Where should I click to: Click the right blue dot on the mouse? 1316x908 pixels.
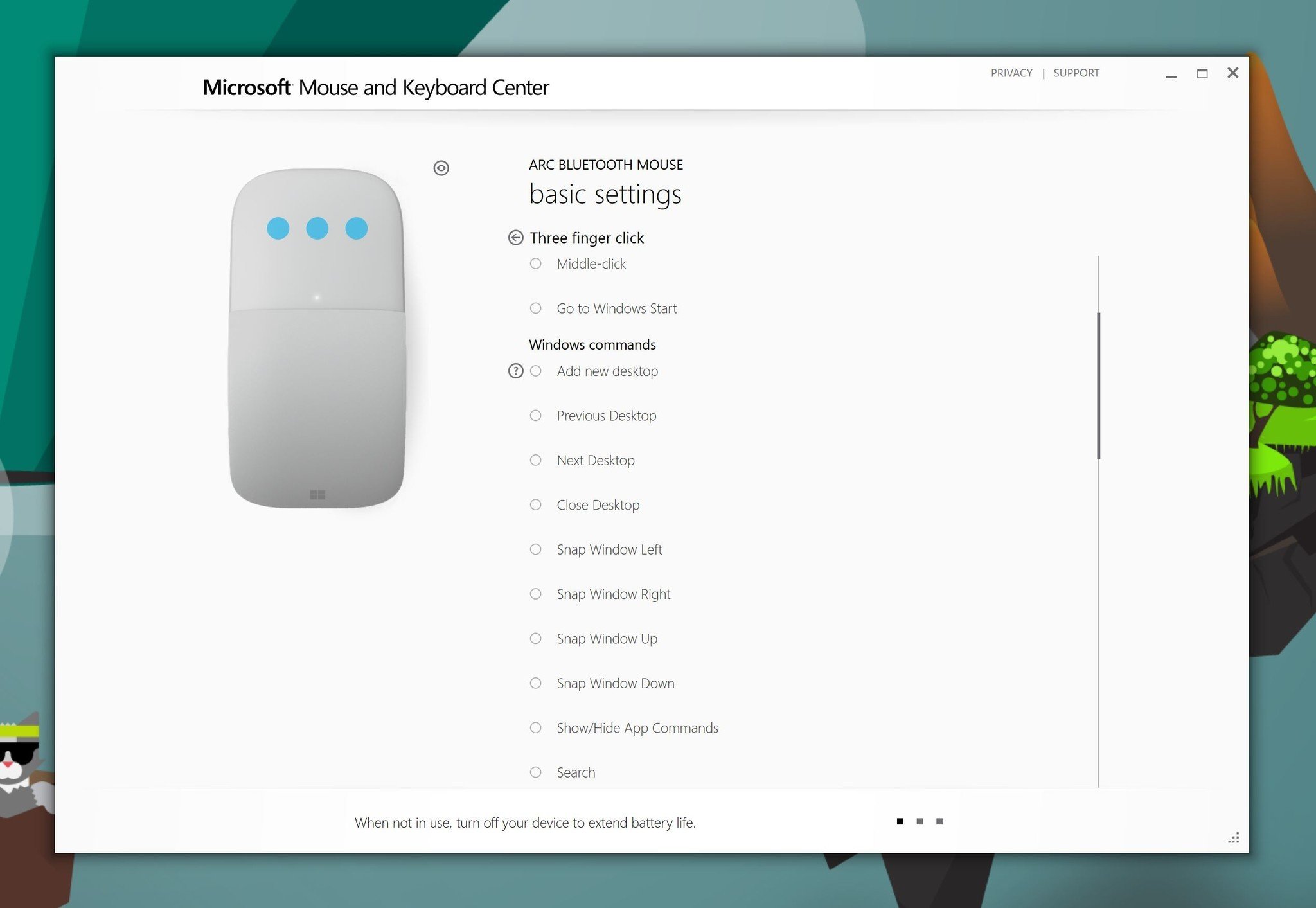[356, 228]
